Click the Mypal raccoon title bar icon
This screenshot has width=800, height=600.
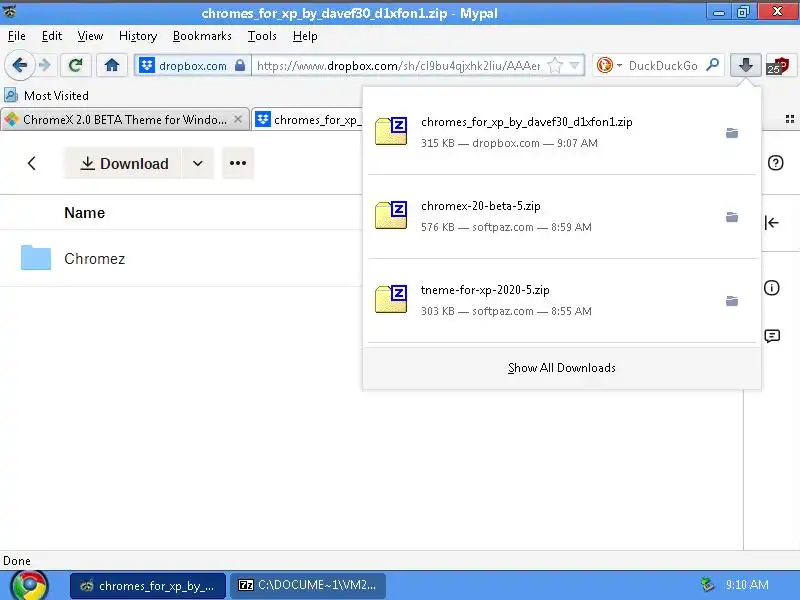pos(10,11)
